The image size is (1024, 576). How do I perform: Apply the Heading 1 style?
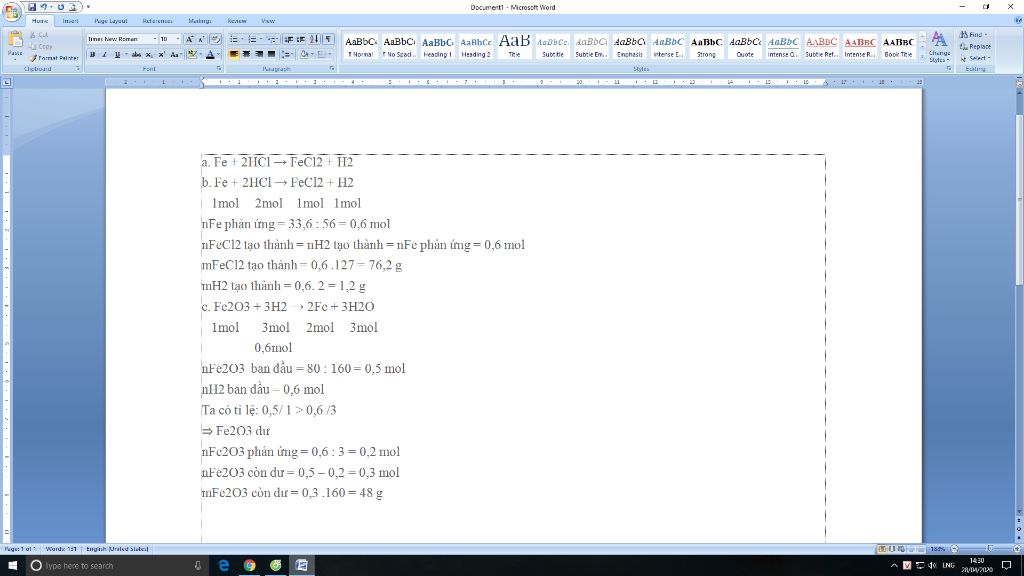[438, 46]
